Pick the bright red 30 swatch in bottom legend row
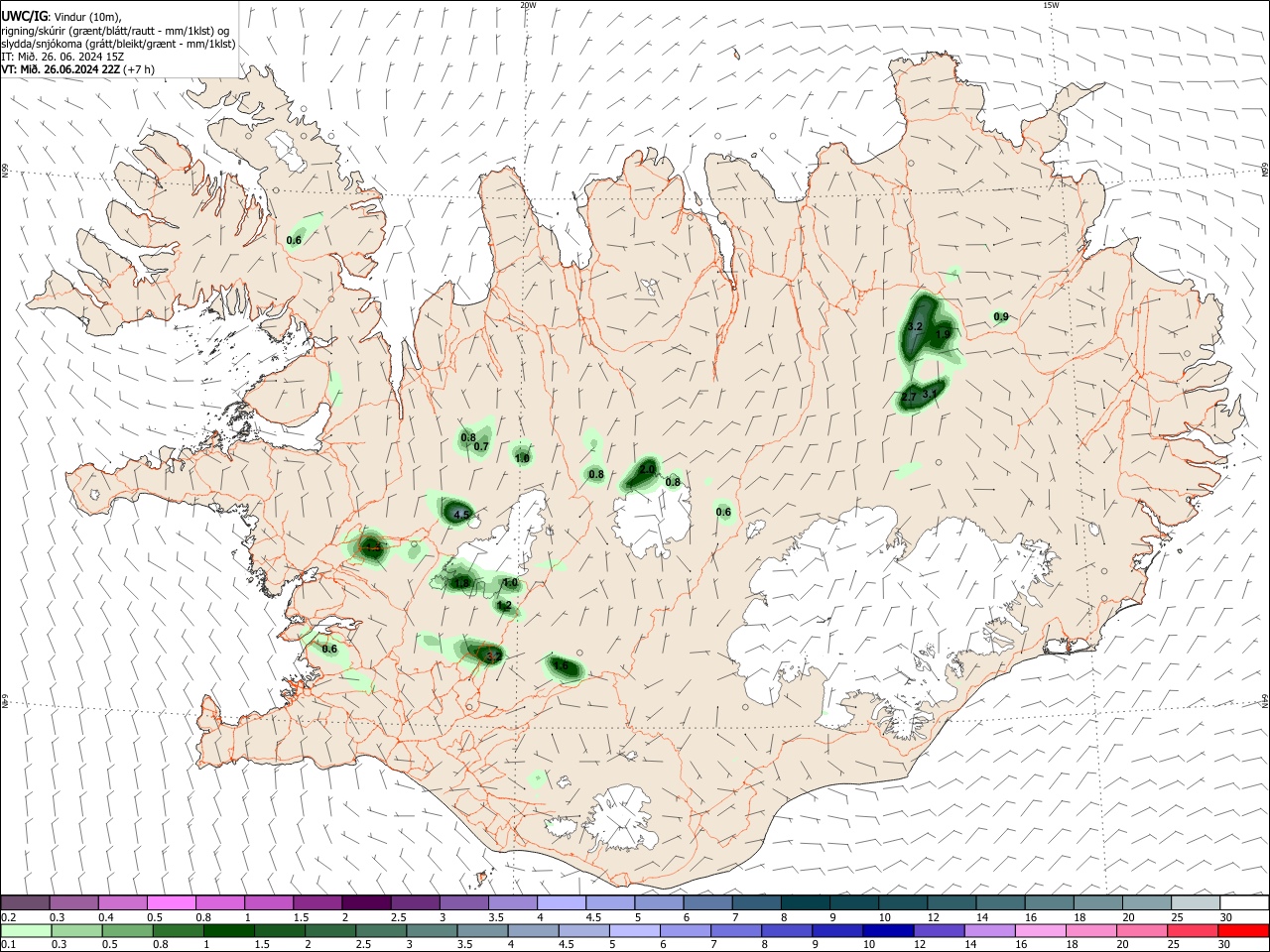 (x=1243, y=930)
